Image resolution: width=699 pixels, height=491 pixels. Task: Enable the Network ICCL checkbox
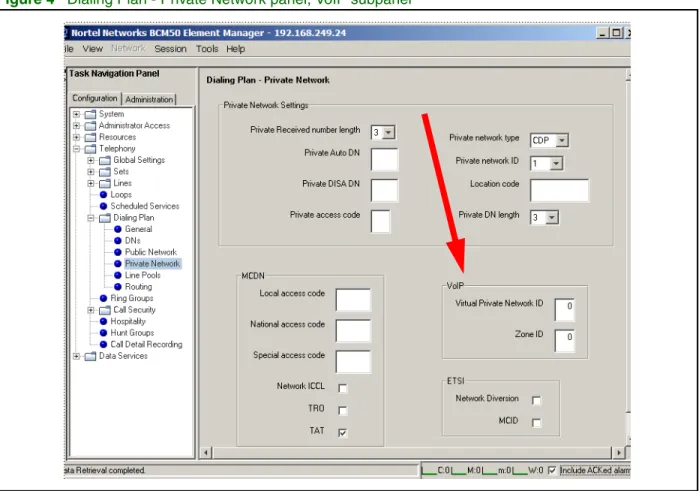click(342, 388)
